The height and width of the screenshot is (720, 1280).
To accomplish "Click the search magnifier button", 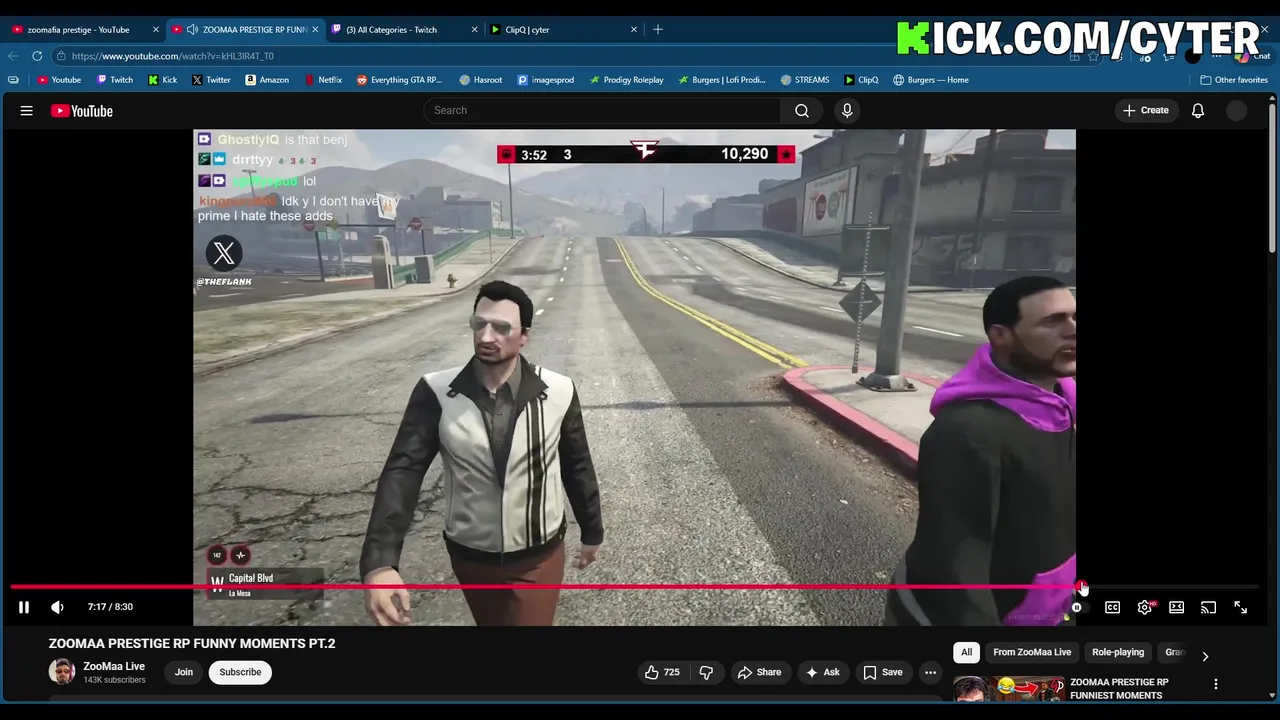I will click(x=802, y=110).
